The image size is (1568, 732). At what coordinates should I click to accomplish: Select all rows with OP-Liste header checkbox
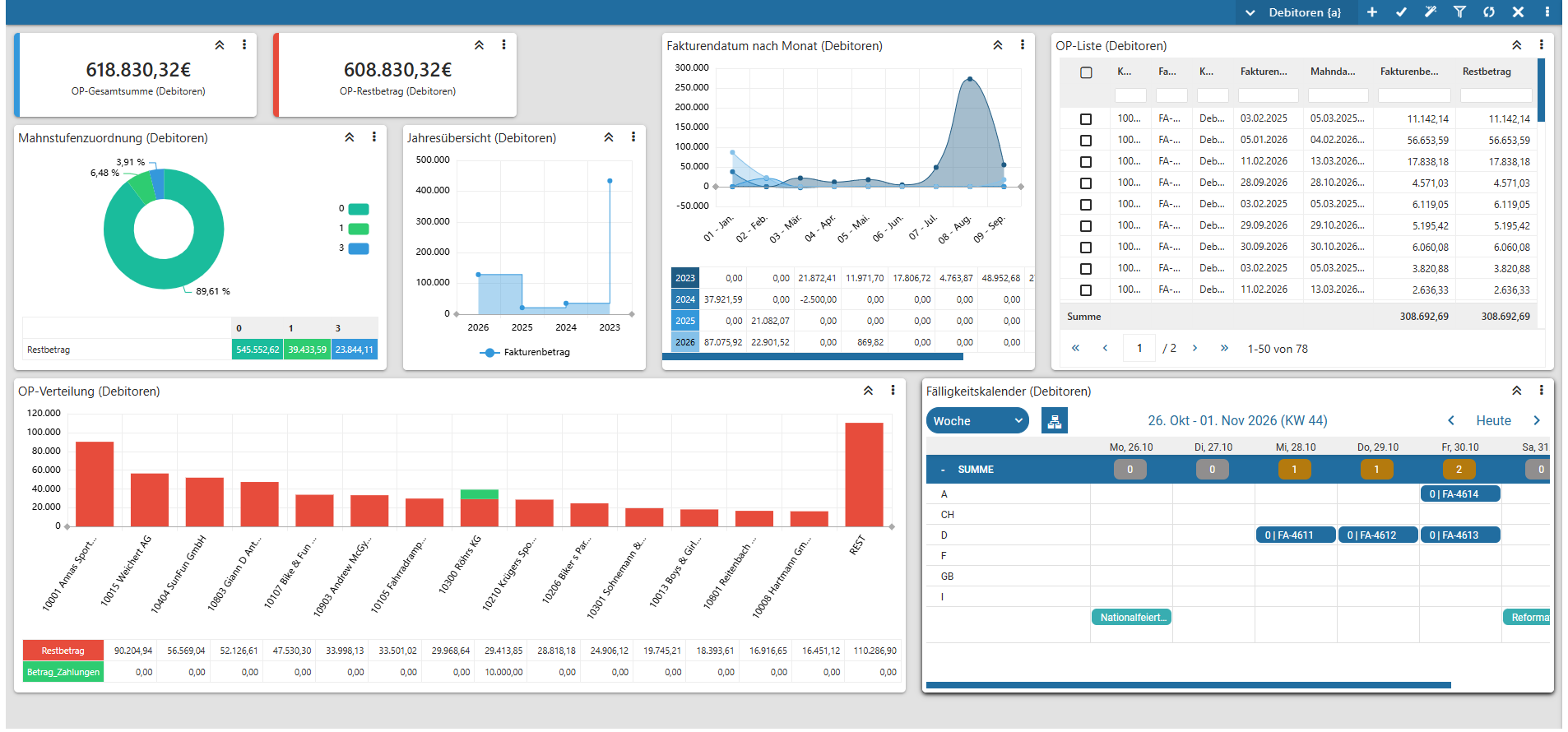pos(1086,72)
